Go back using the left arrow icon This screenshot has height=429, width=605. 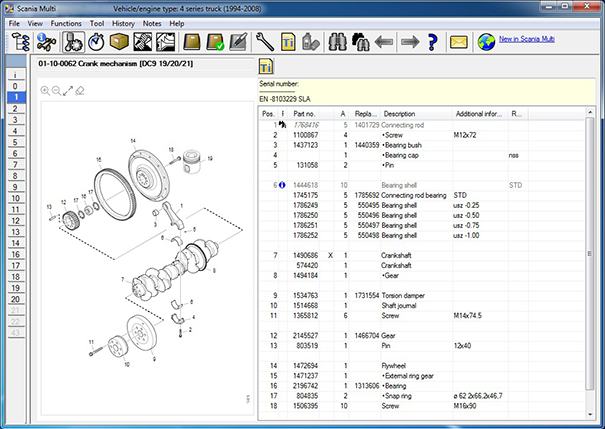(x=384, y=42)
